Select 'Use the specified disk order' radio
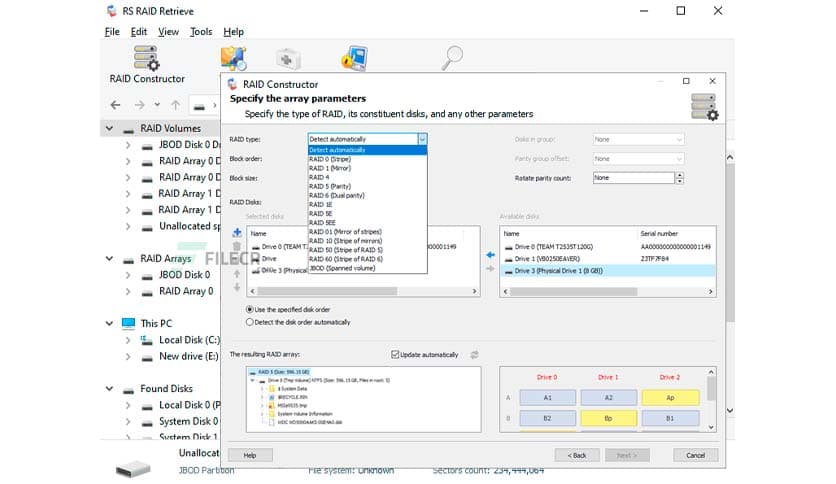 [250, 310]
